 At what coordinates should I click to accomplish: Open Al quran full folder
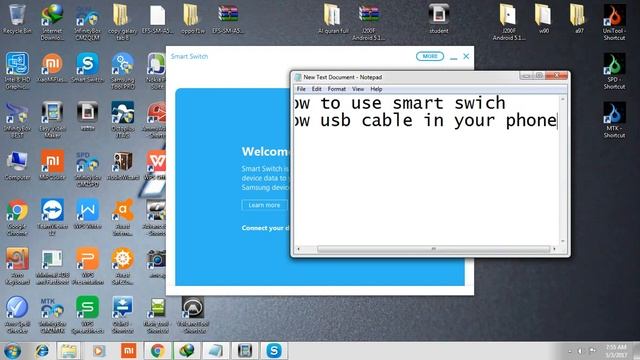click(333, 18)
